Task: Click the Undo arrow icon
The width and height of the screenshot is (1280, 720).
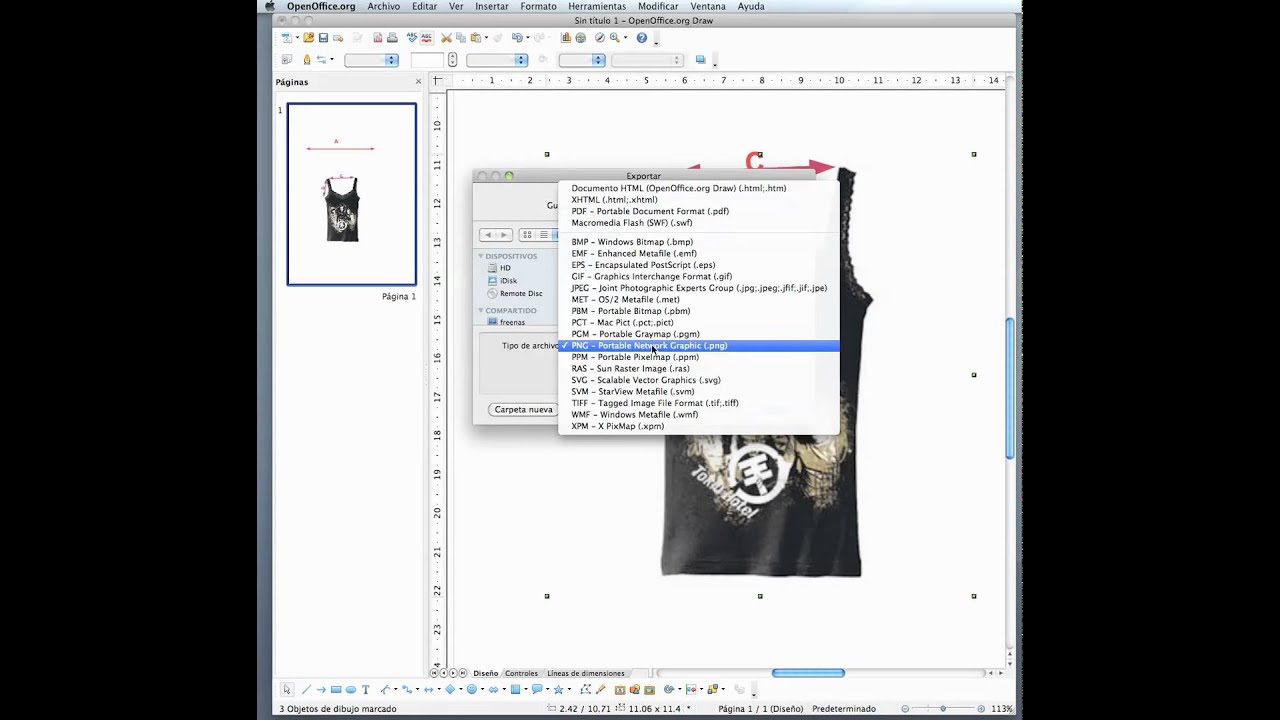Action: click(x=517, y=38)
